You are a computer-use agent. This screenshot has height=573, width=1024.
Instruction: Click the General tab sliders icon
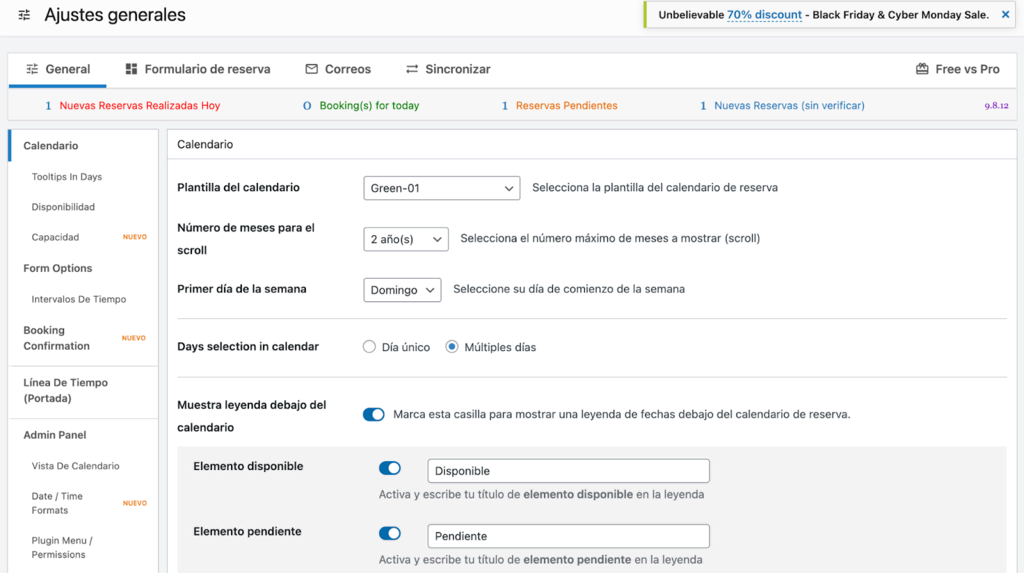tap(32, 69)
